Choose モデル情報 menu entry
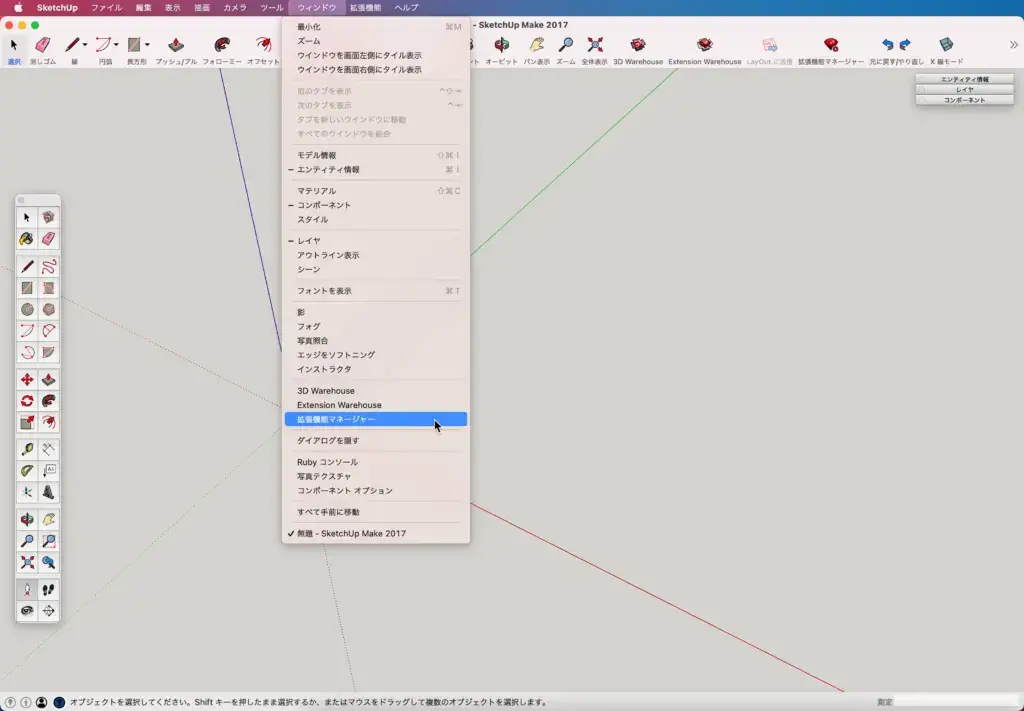The width and height of the screenshot is (1024, 711). pos(376,155)
